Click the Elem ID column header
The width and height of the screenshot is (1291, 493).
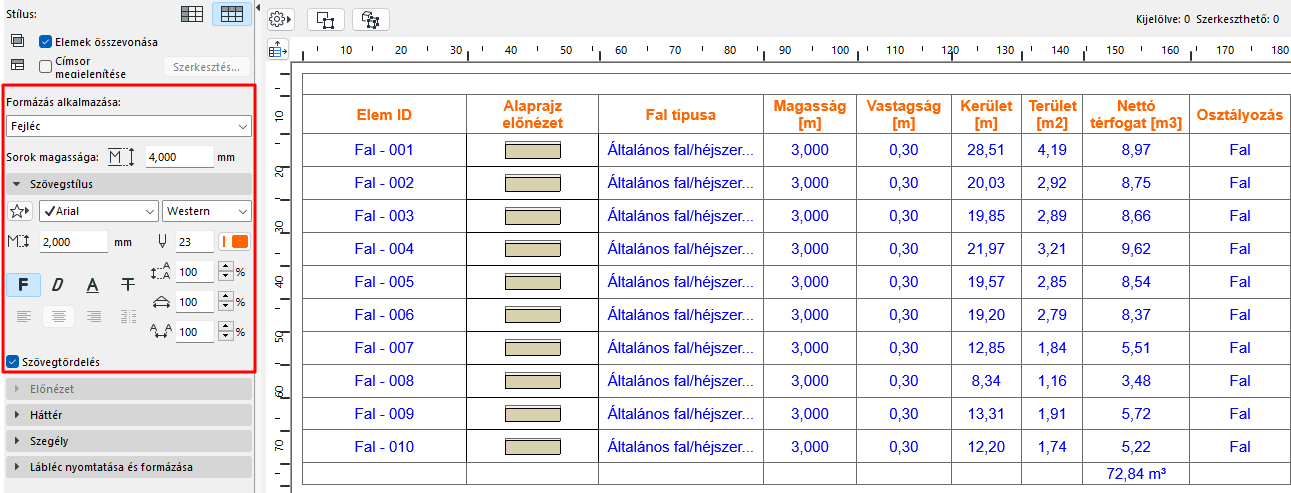[384, 115]
